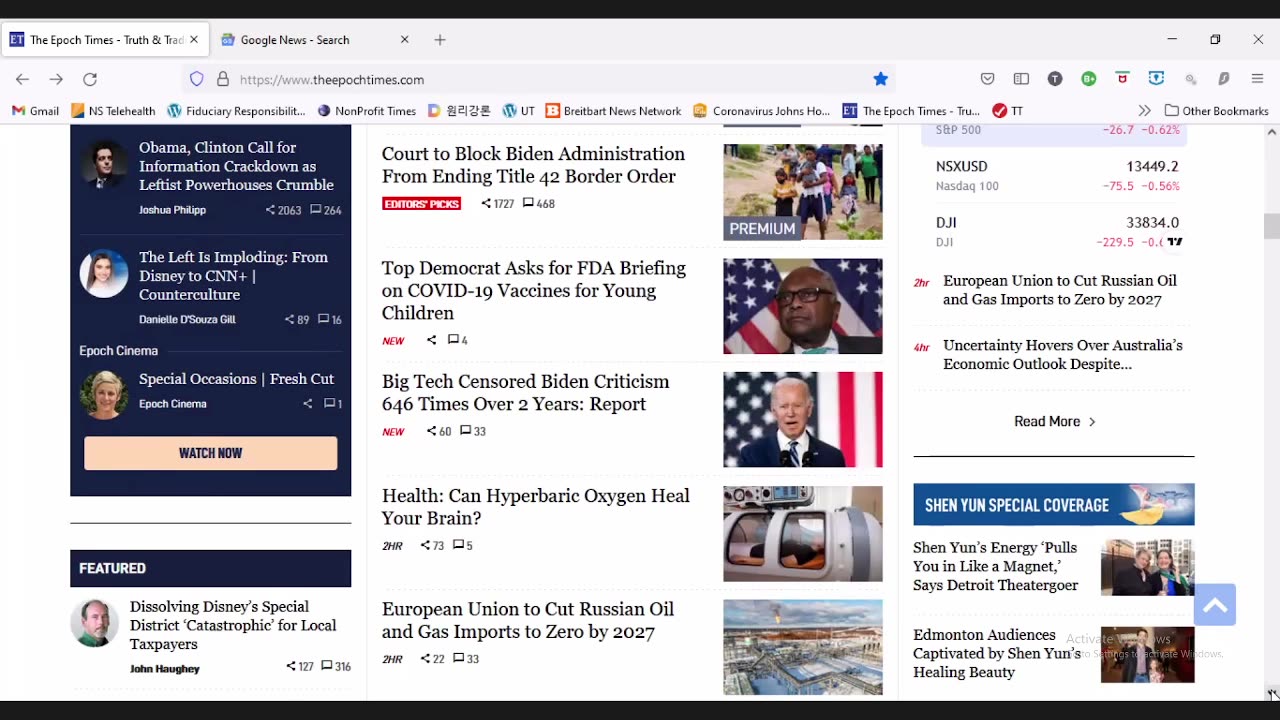Share the Big Tech Censored article

(439, 432)
